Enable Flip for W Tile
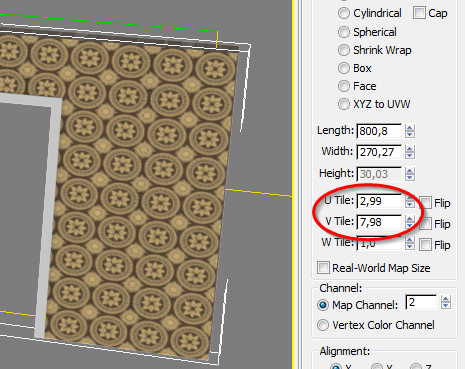Viewport: 465px width, 369px height. point(425,245)
